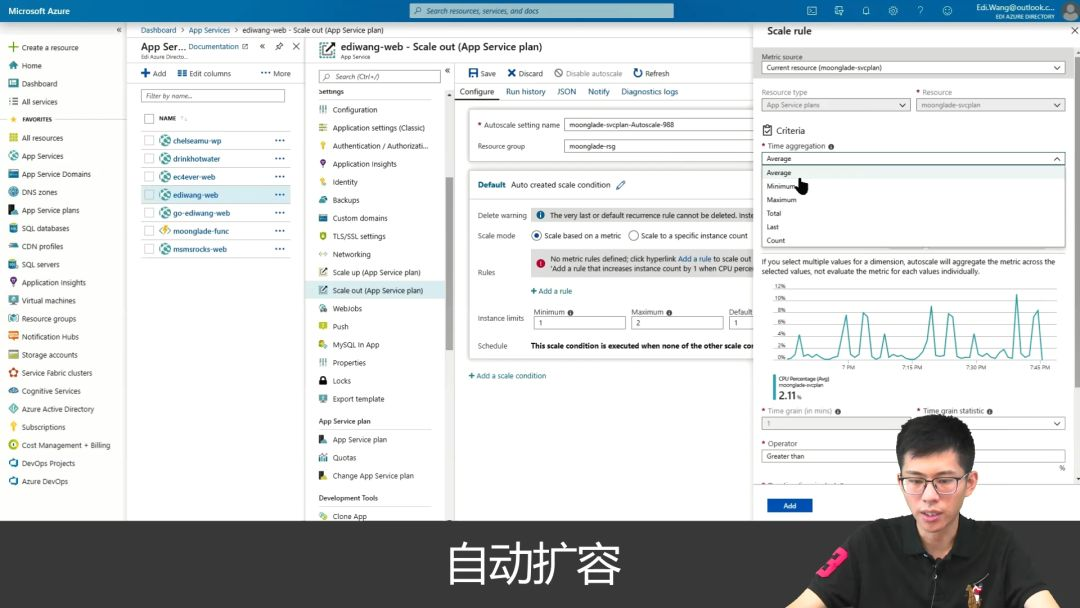
Task: Tick the checkbox for ediwang-web
Action: coord(149,195)
